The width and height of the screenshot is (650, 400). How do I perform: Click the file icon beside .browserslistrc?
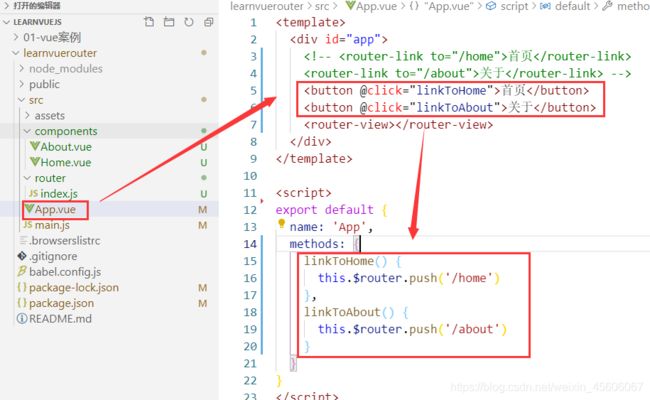(24, 240)
